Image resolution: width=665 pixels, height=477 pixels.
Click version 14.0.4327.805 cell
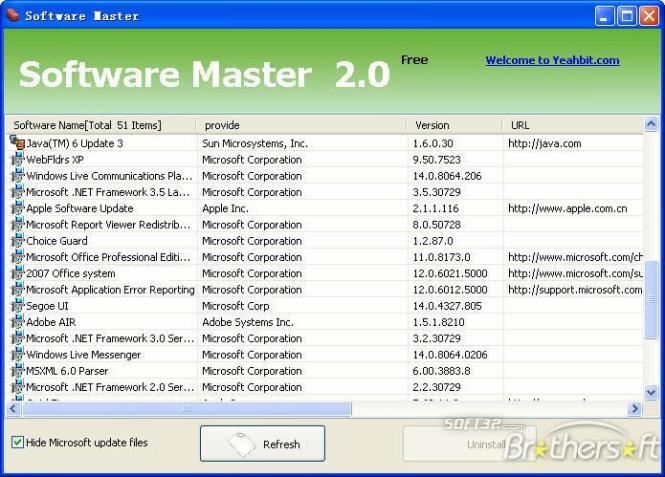point(447,306)
